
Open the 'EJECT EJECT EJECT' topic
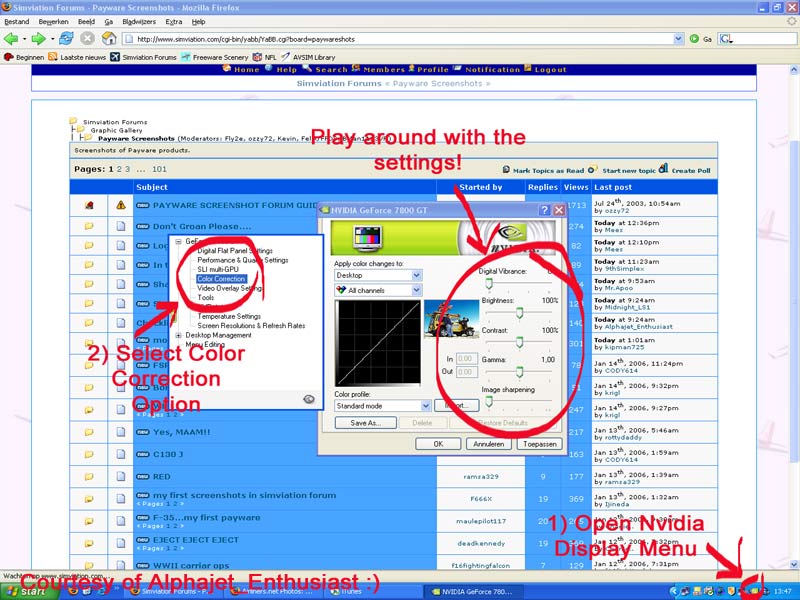(x=196, y=540)
